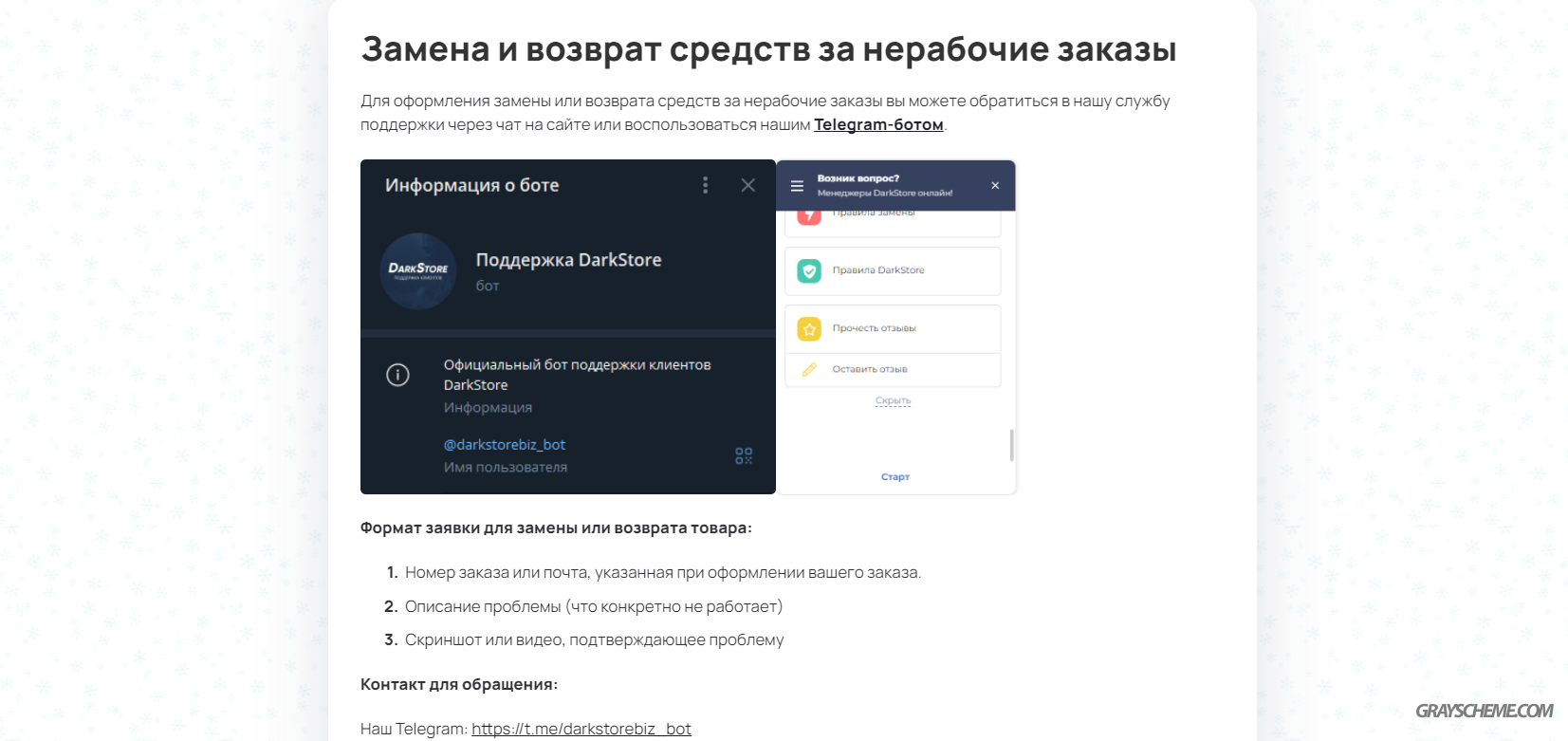Click the text Информация о боте
1568x741 pixels.
(x=472, y=185)
